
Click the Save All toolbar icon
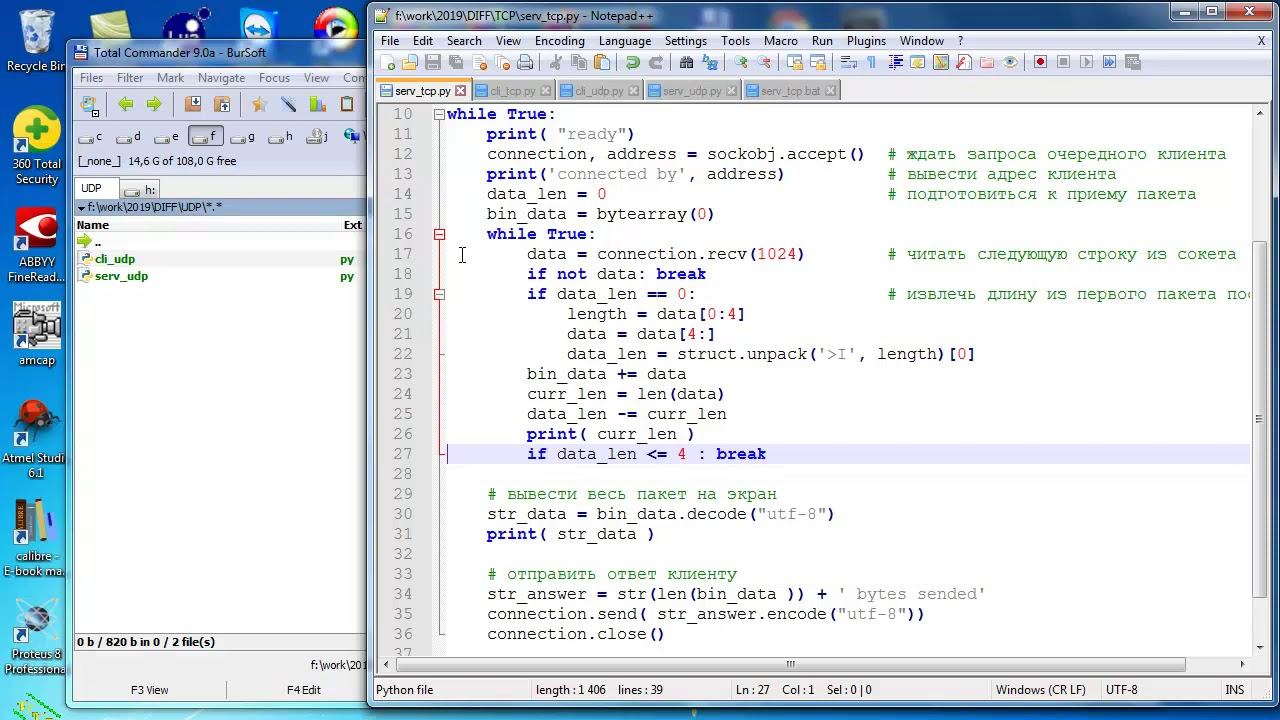click(455, 62)
